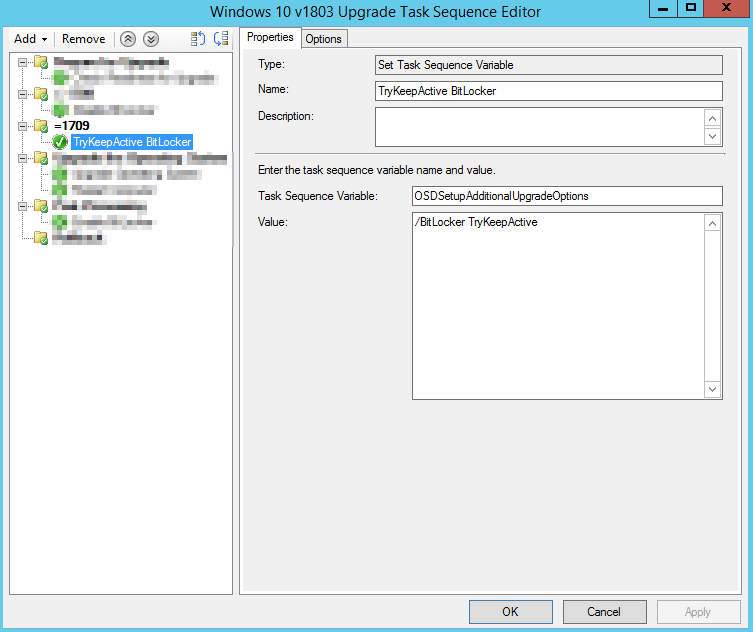Click the Task Sequence Variable input field
The width and height of the screenshot is (753, 632).
pos(566,196)
